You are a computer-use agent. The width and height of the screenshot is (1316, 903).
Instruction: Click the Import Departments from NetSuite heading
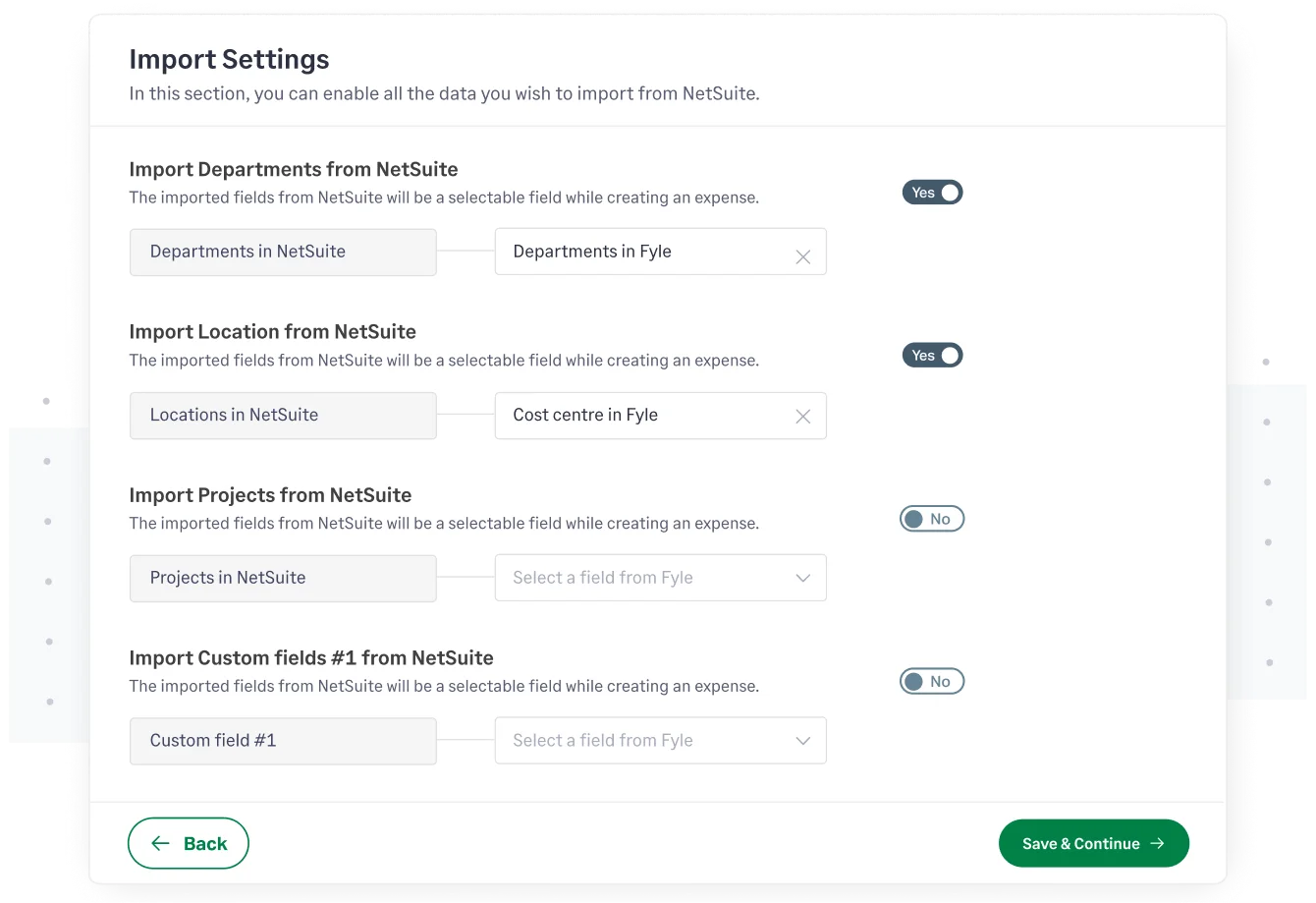coord(294,169)
